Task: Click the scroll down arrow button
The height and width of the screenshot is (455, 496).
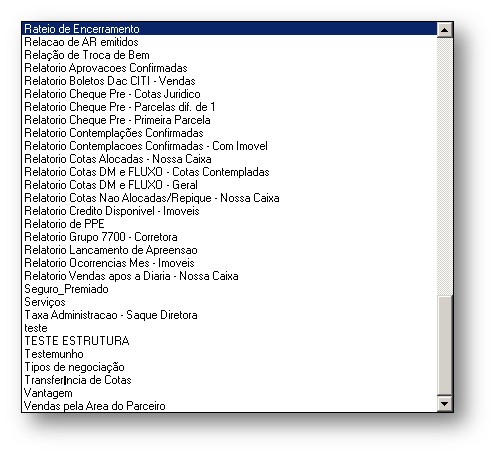Action: tap(444, 404)
